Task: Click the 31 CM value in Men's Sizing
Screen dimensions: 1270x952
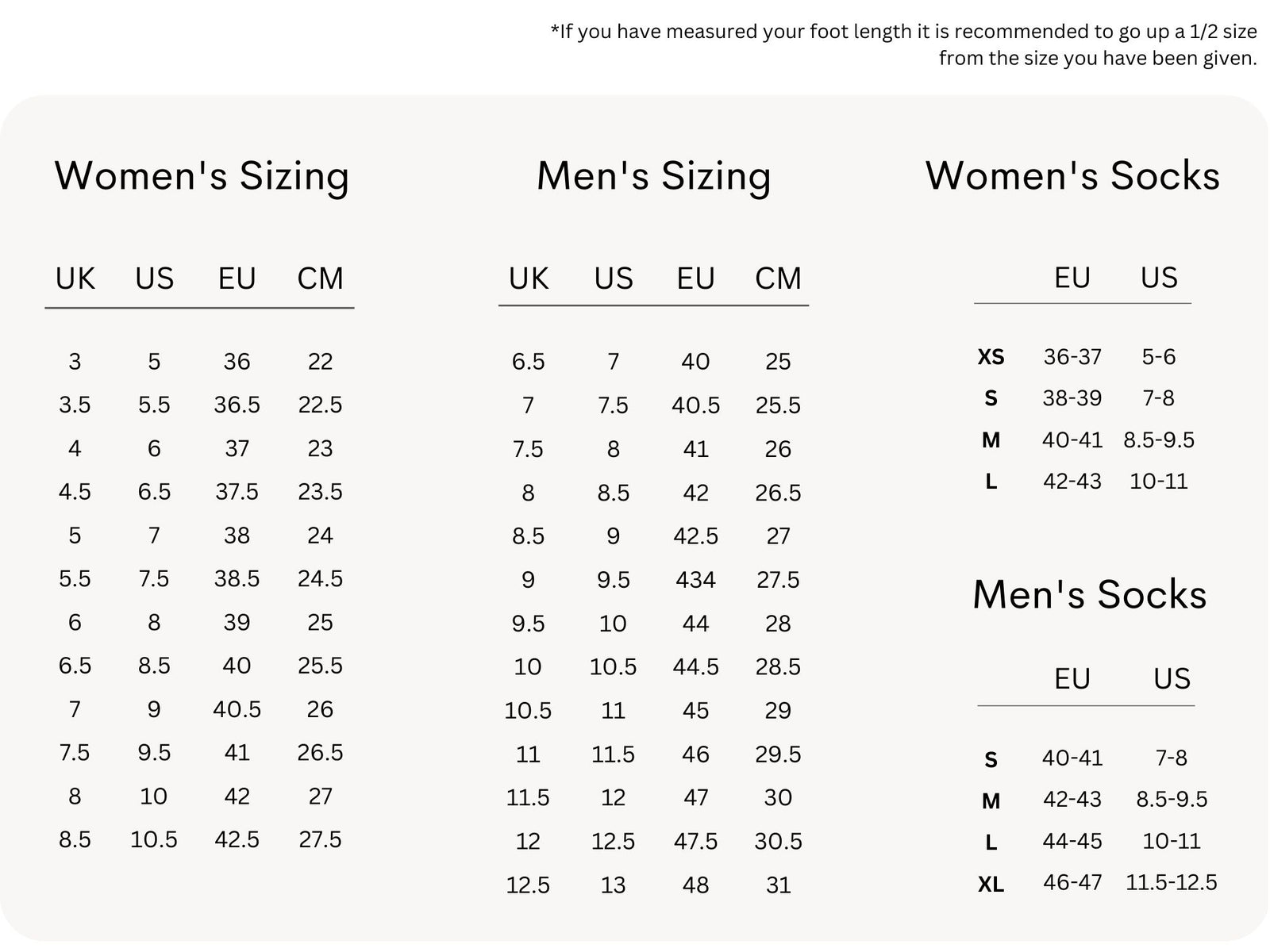Action: click(778, 885)
